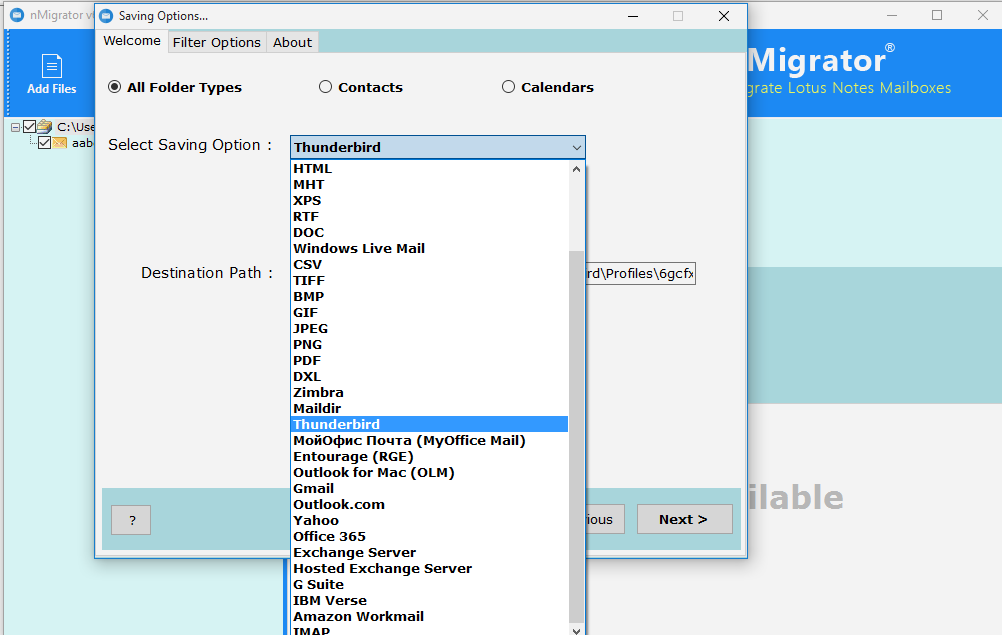Click the folder icon beside C:\Use tree node

pos(45,127)
